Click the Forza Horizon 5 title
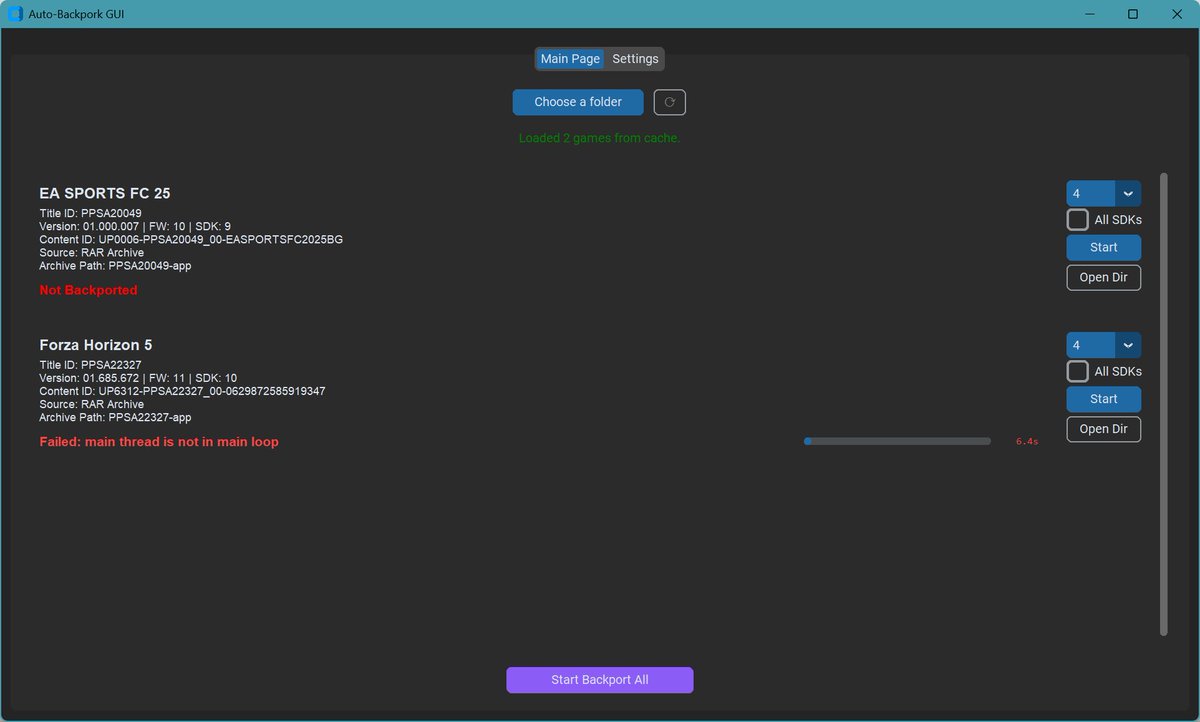 (x=96, y=345)
